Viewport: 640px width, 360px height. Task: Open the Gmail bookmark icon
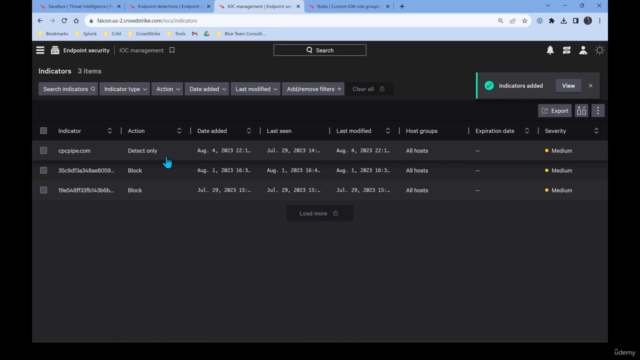click(x=195, y=34)
